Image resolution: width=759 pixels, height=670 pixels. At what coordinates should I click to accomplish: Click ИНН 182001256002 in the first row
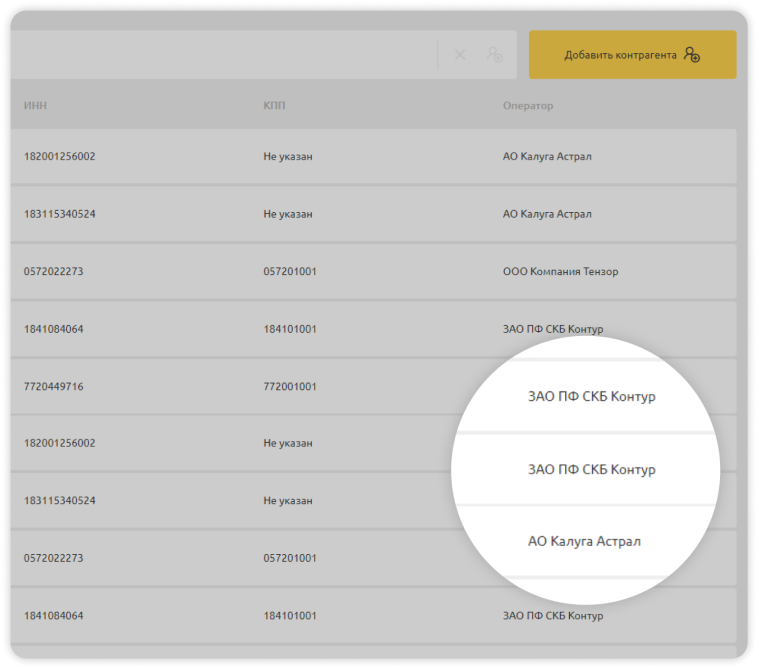[60, 157]
